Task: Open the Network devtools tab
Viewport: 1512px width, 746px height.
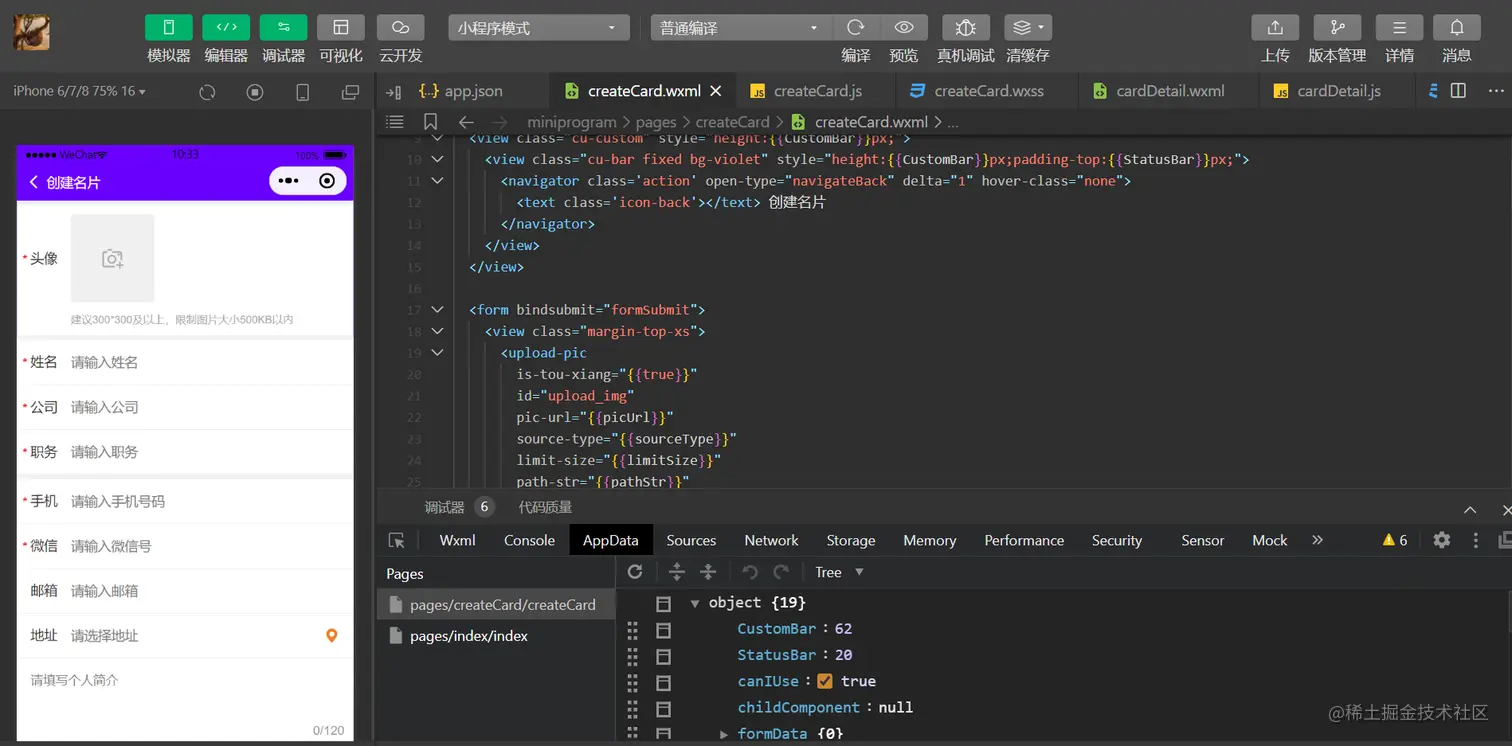Action: (771, 540)
